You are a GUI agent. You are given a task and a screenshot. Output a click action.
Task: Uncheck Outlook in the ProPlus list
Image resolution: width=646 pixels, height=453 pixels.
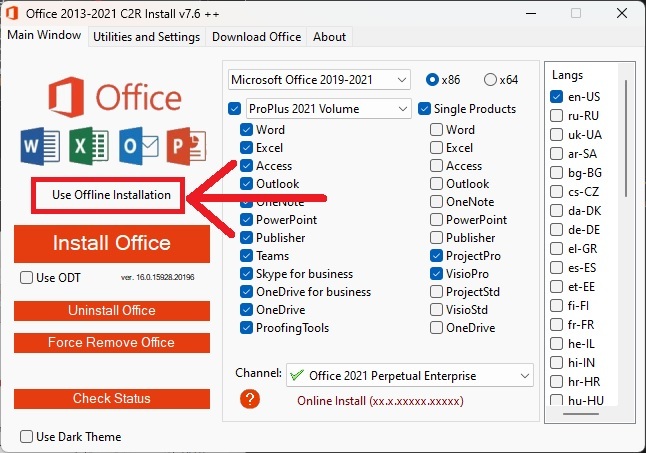click(x=246, y=184)
